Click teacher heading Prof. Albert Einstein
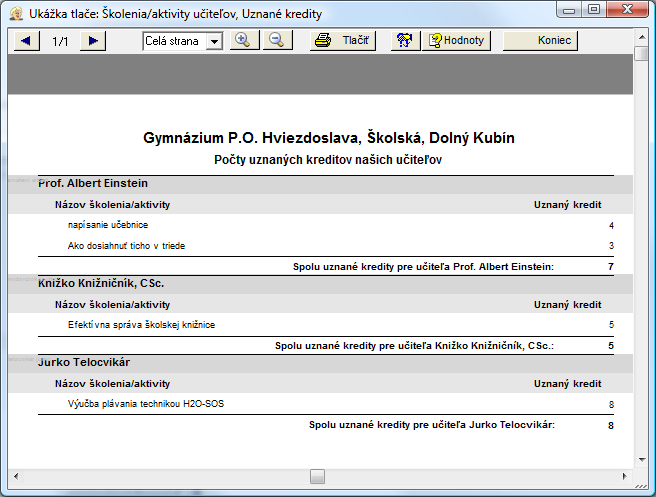 click(93, 183)
